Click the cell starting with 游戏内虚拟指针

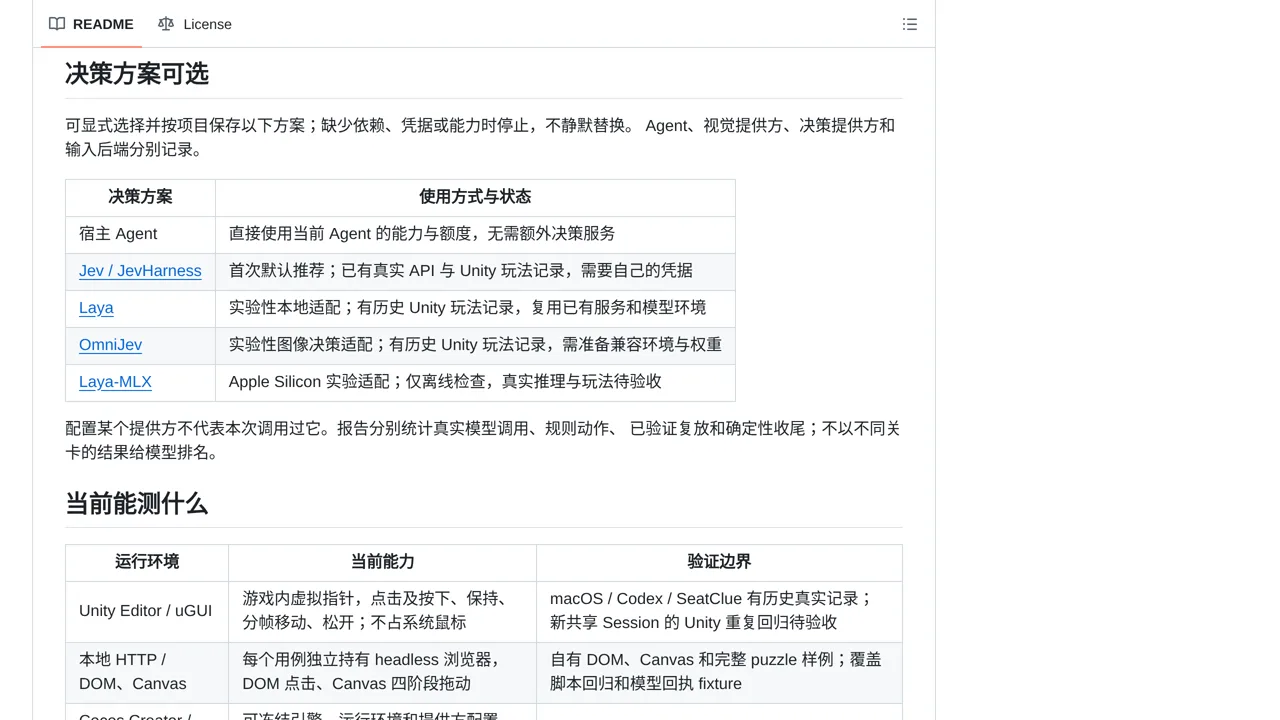coord(383,611)
